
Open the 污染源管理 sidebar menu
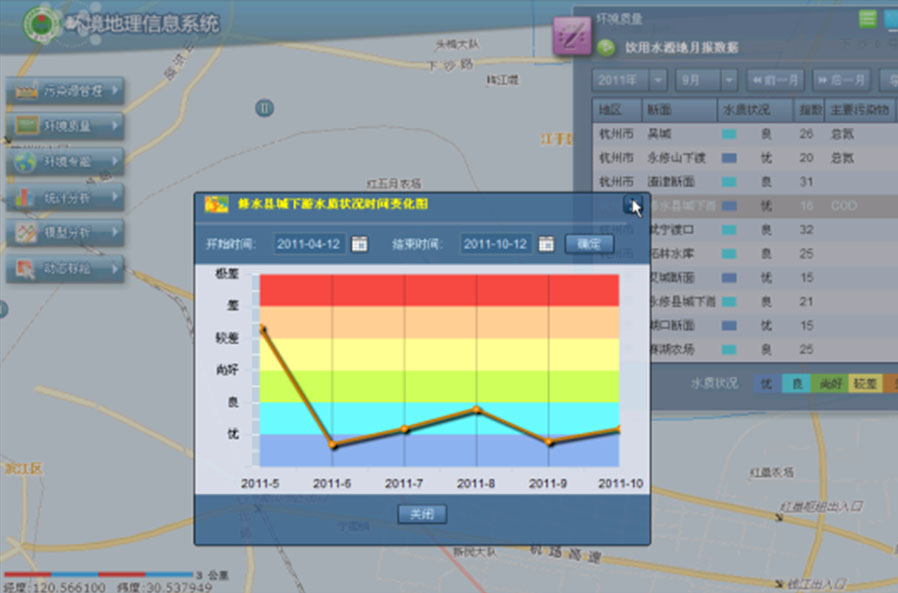[x=65, y=91]
